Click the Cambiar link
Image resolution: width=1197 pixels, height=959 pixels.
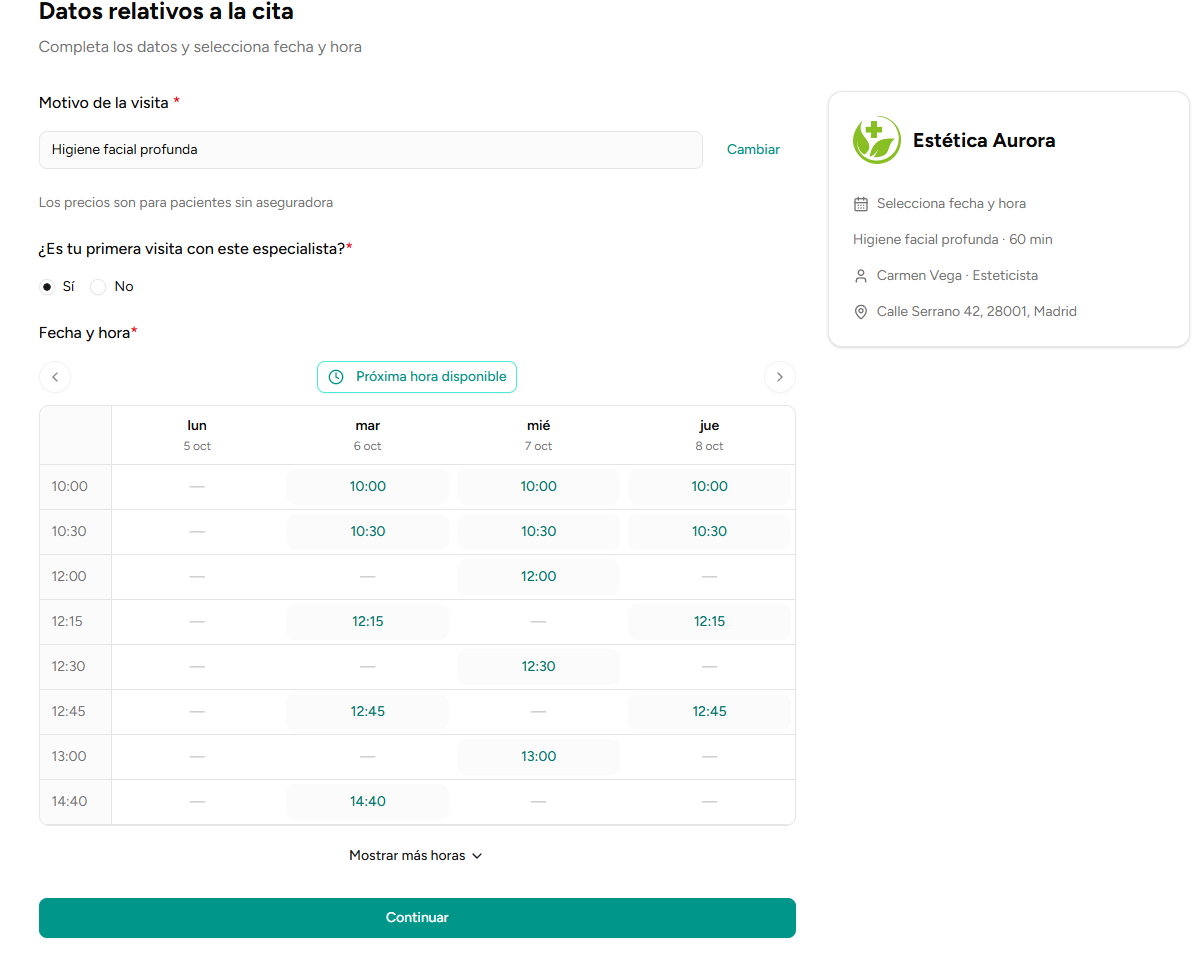(753, 150)
